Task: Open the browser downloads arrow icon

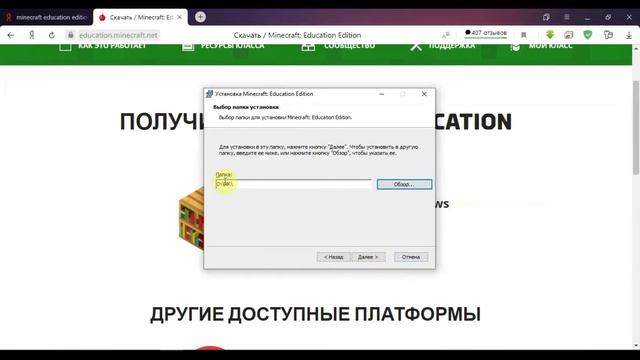Action: pyautogui.click(x=629, y=36)
